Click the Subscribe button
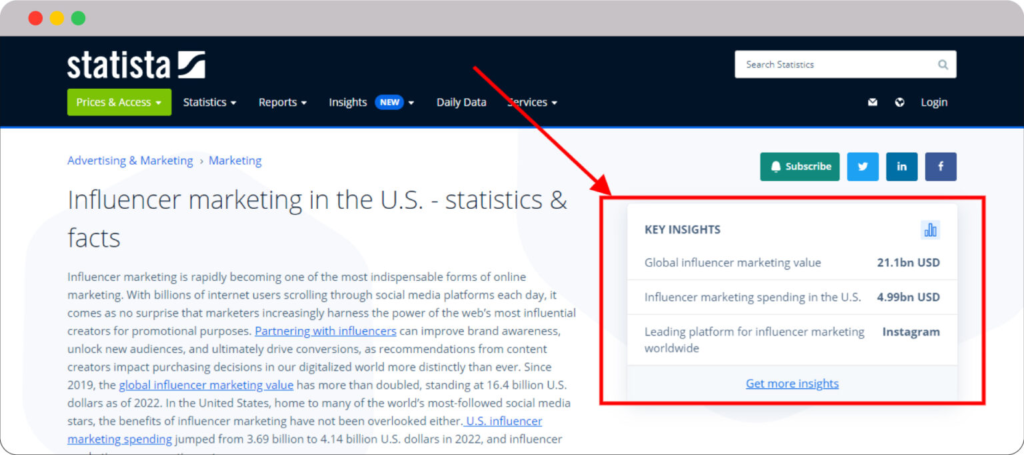1024x455 pixels. coord(800,167)
